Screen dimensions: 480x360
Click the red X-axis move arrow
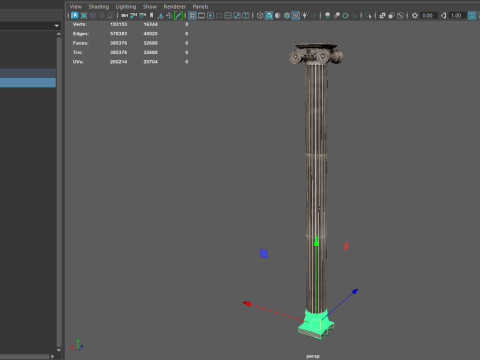pos(247,303)
